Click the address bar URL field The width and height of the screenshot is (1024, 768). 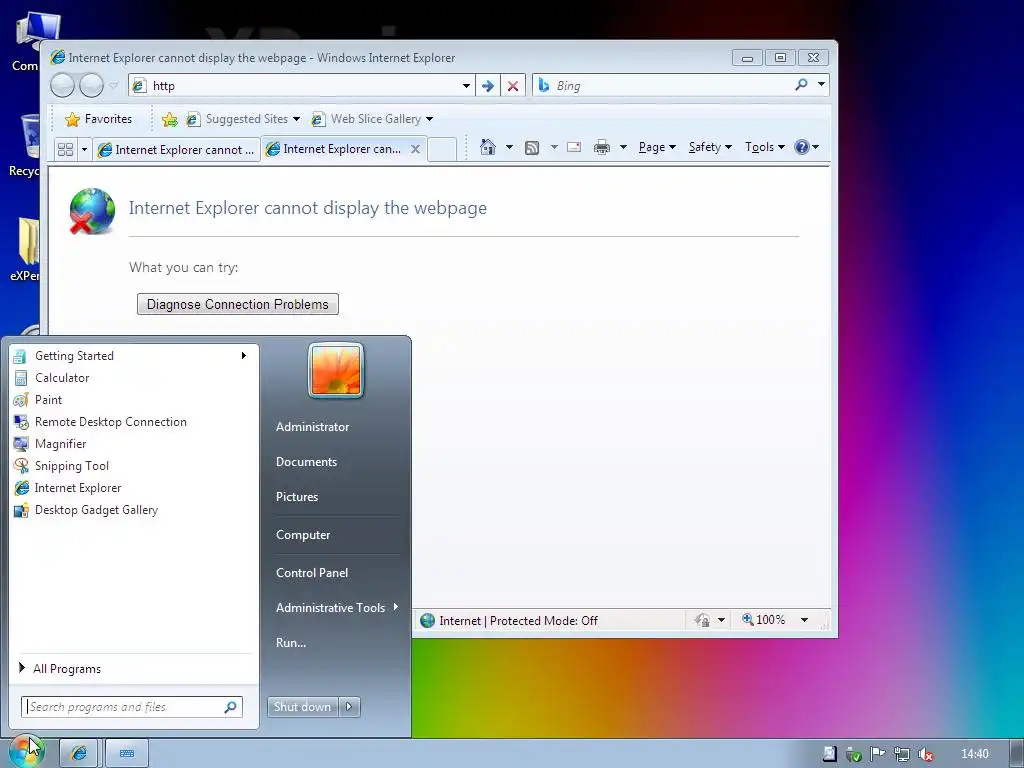click(x=304, y=86)
